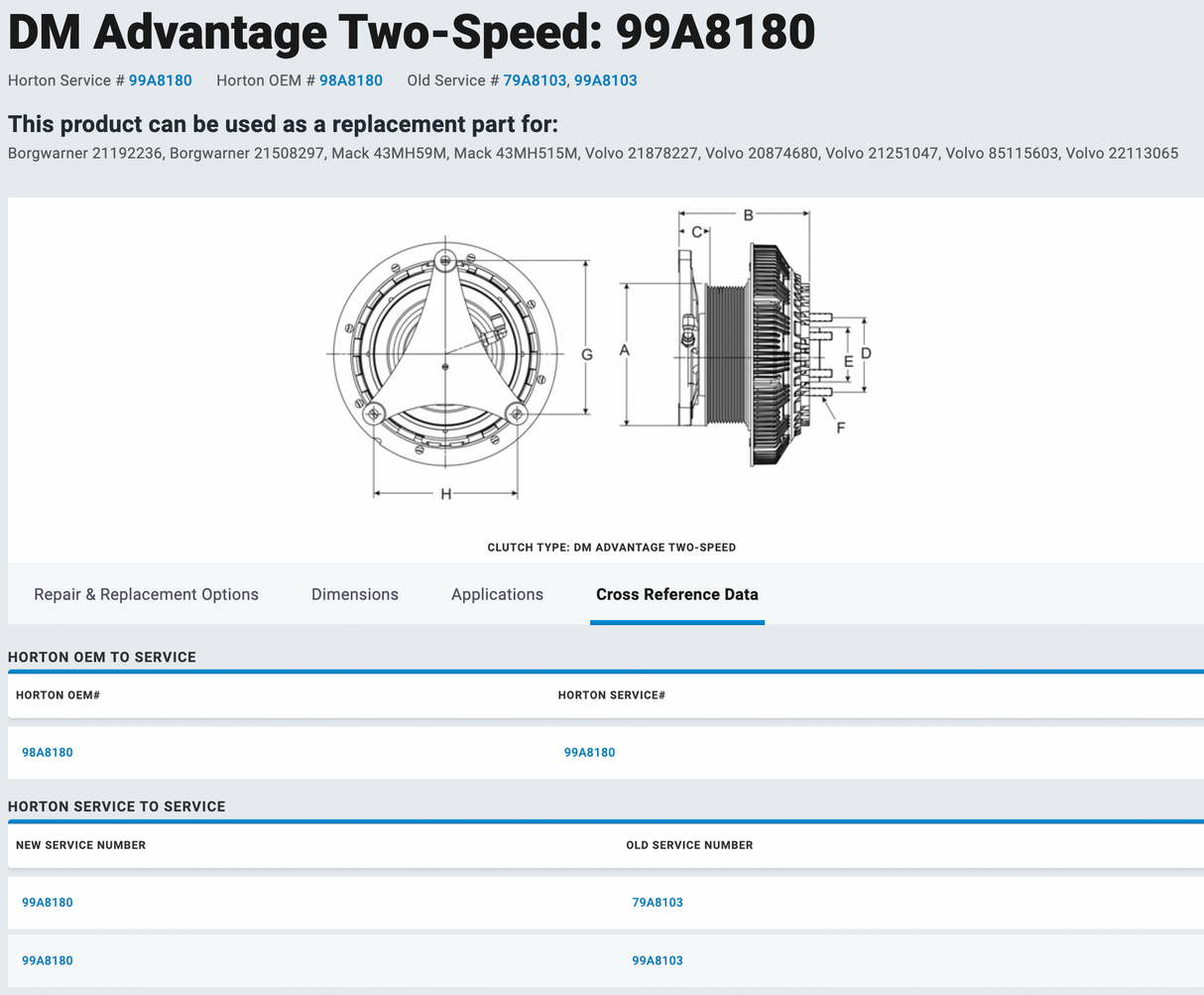Click the Old Service Number column header
Screen dimensions: 1204x995
click(689, 845)
